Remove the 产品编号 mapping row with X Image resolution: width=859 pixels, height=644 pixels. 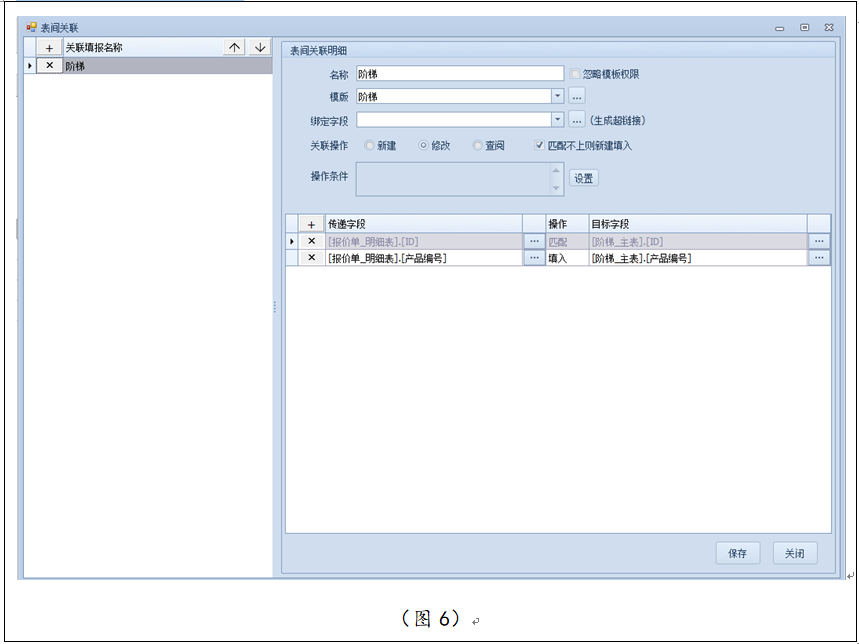pyautogui.click(x=311, y=258)
